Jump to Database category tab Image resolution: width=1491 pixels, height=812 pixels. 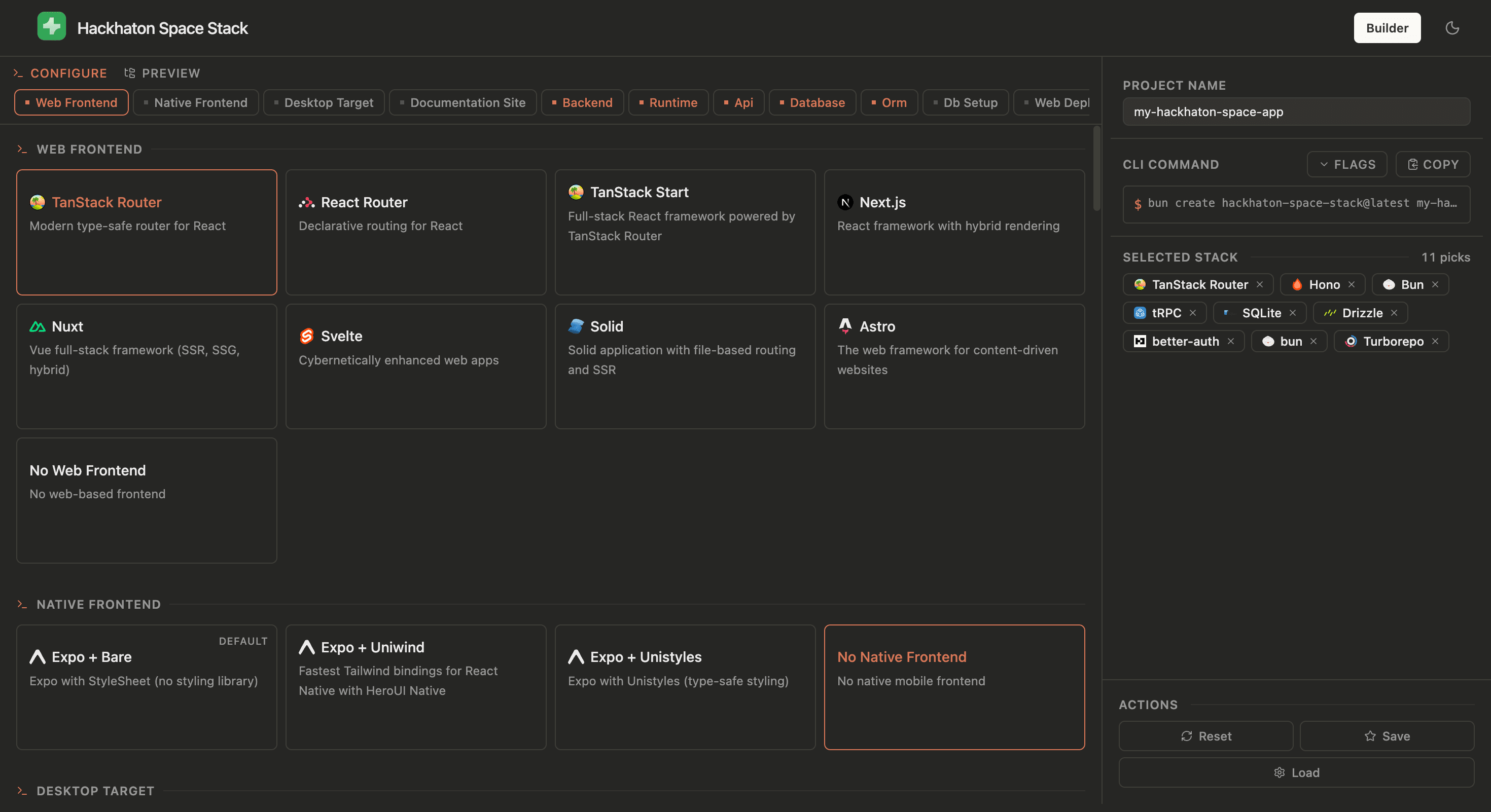pyautogui.click(x=812, y=102)
